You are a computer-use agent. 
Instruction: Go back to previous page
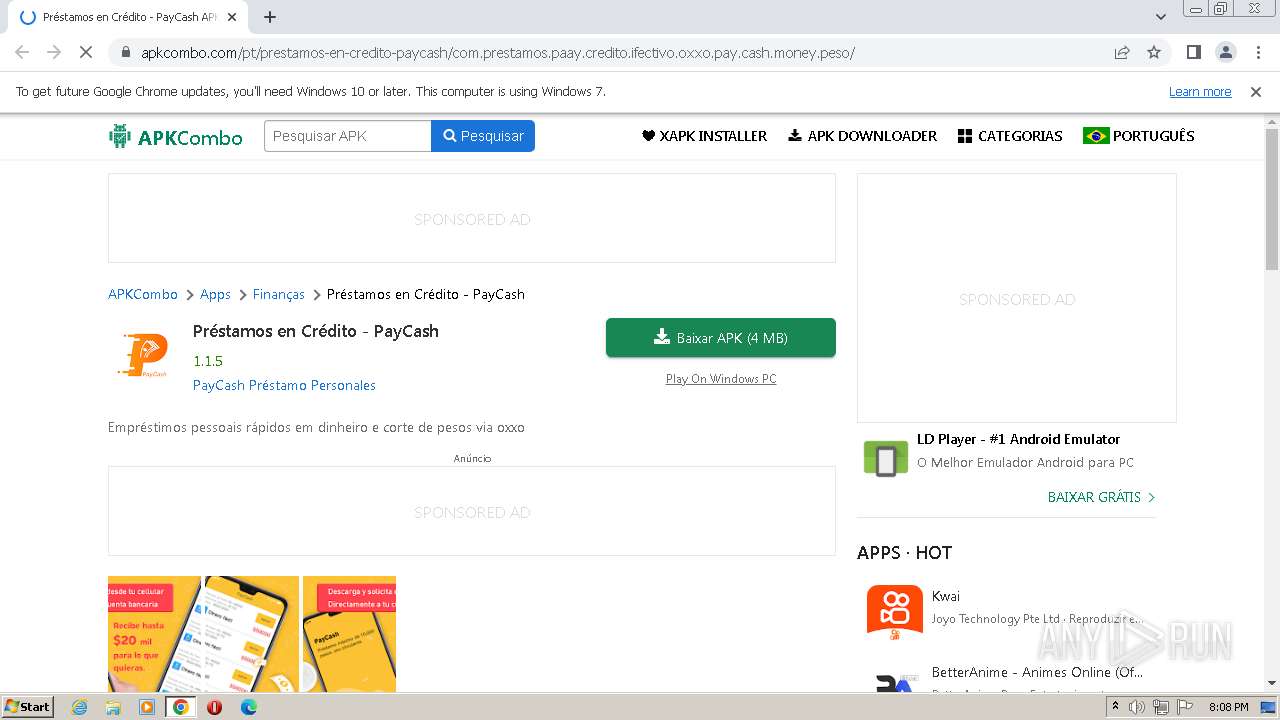coord(22,52)
